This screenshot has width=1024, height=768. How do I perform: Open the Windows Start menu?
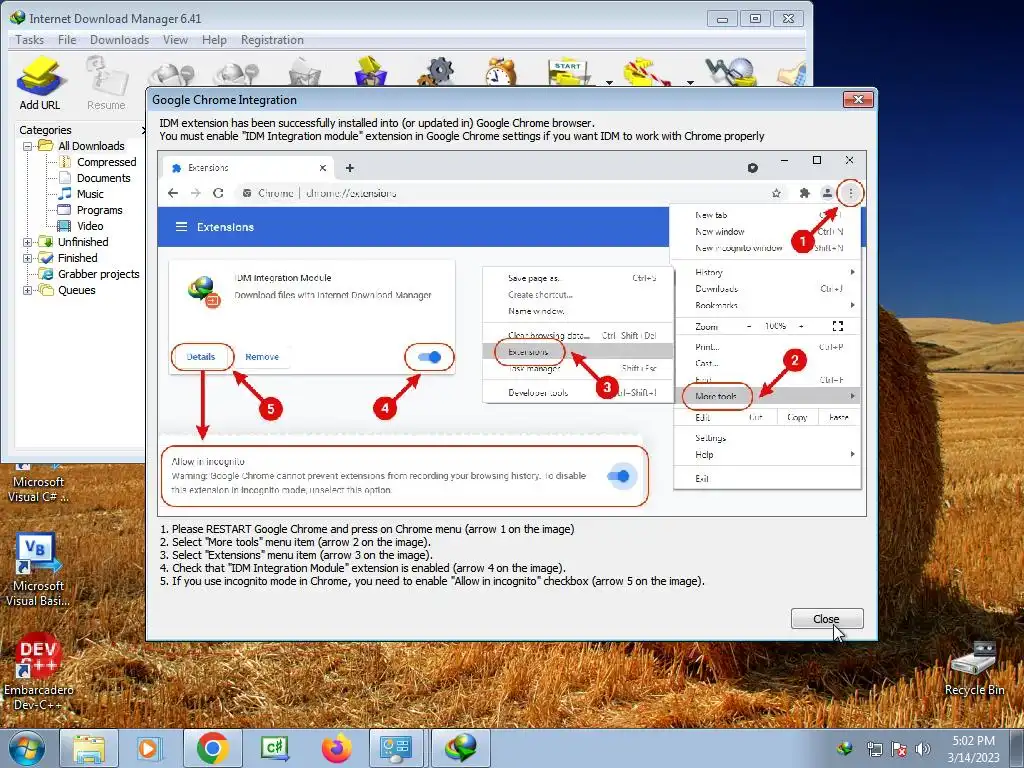pos(26,748)
